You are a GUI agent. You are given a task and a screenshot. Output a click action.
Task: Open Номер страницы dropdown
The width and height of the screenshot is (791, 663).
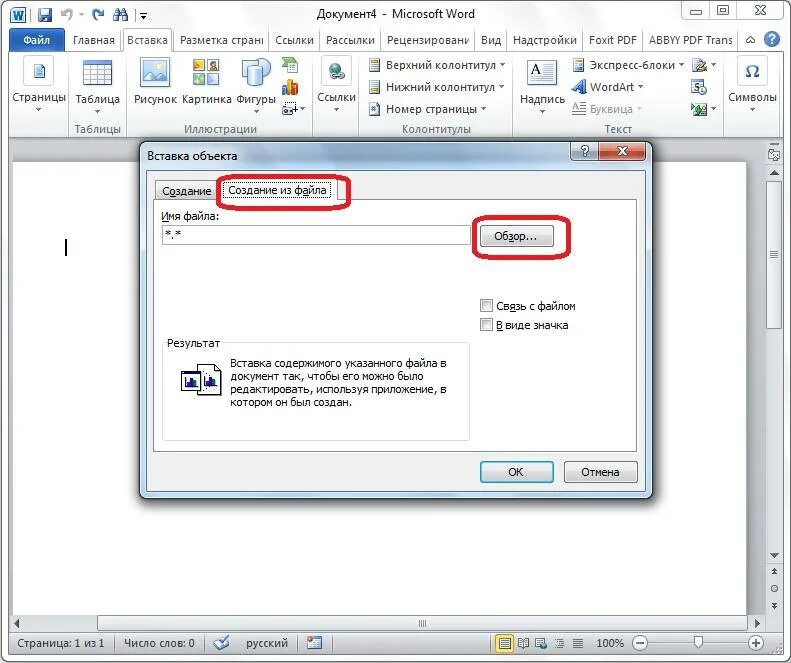[x=484, y=108]
